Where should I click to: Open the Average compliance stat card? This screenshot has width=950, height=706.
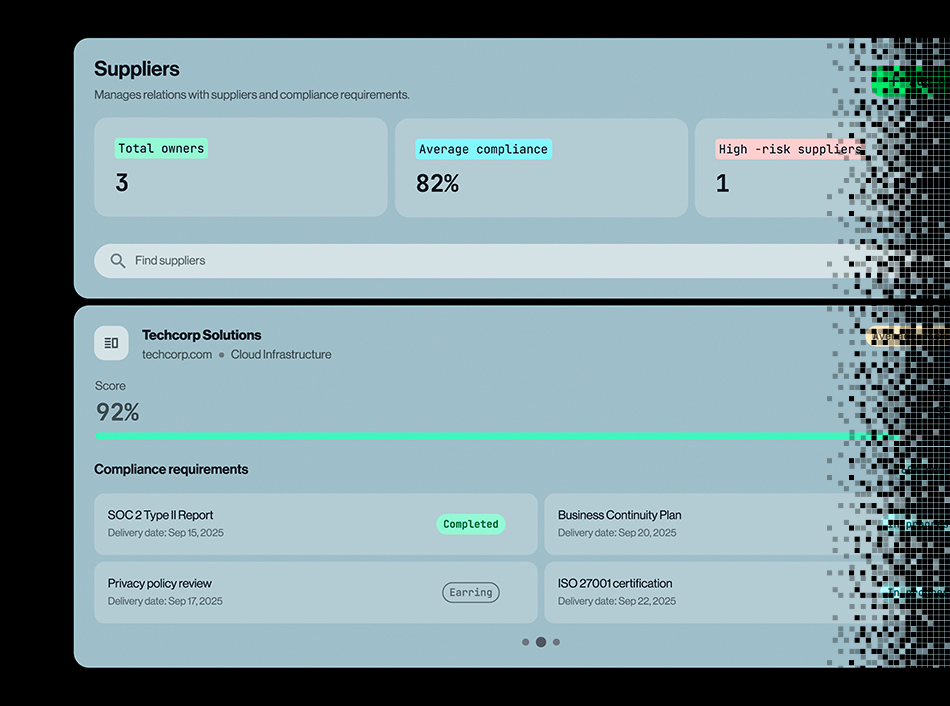(x=540, y=167)
